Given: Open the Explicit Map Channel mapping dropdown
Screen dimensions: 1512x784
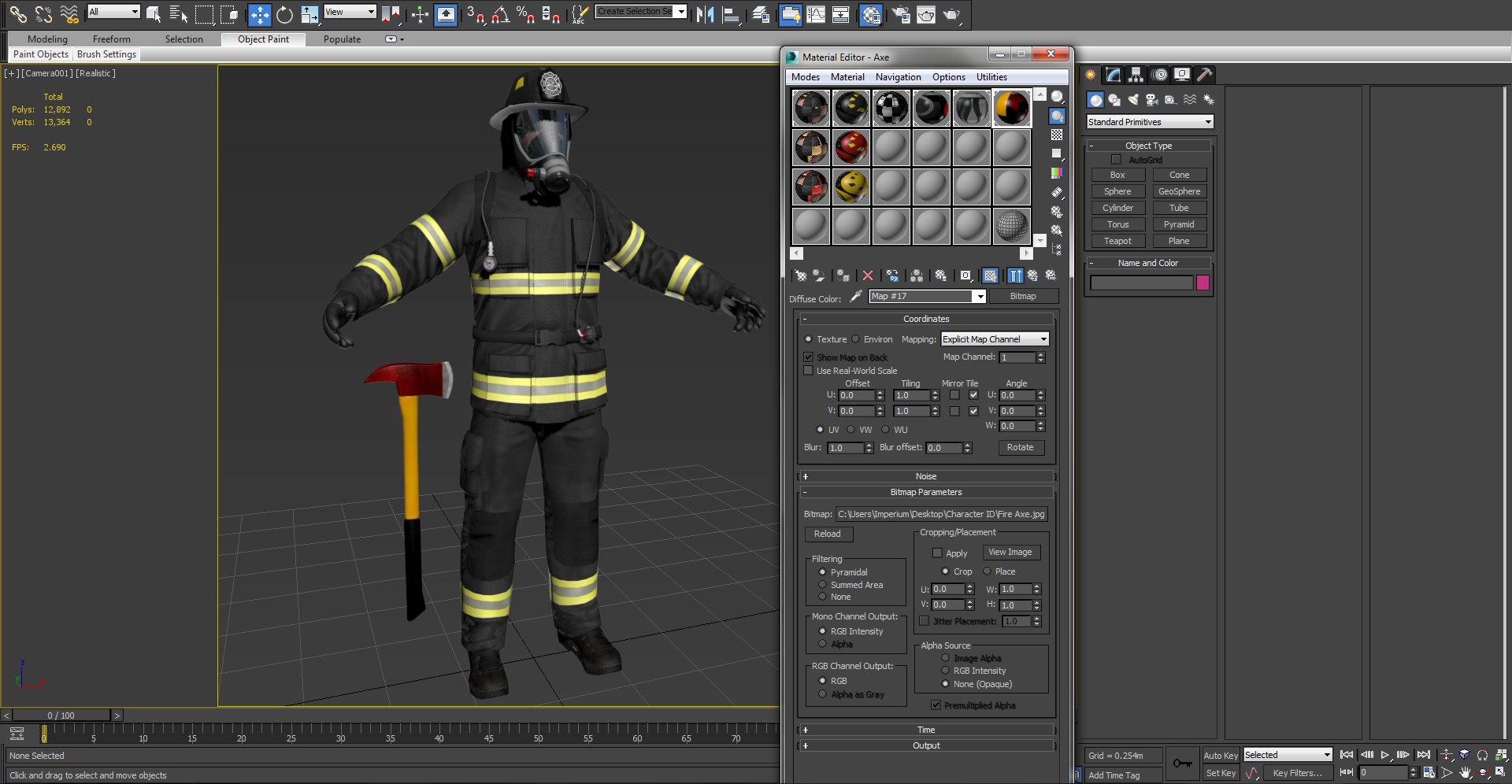Looking at the screenshot, I should click(x=995, y=339).
